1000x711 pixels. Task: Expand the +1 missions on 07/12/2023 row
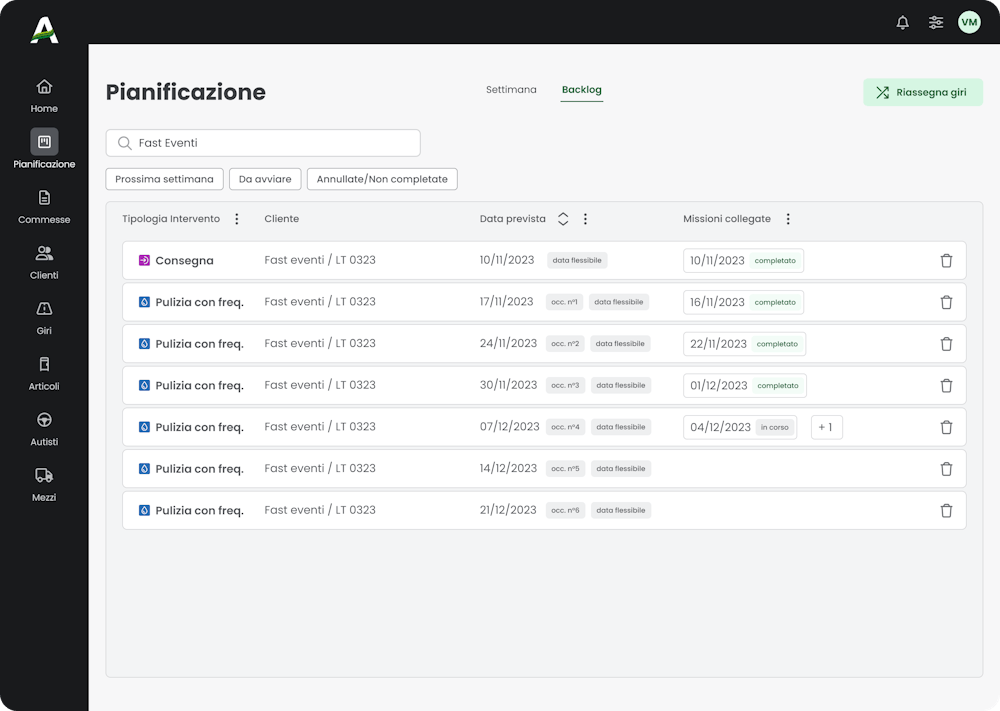click(826, 427)
